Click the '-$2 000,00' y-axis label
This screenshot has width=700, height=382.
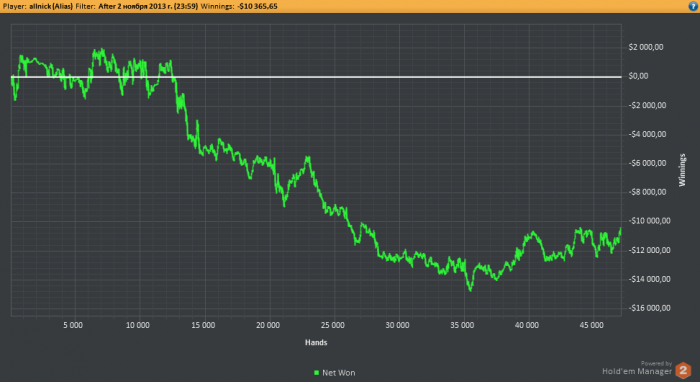[x=647, y=105]
